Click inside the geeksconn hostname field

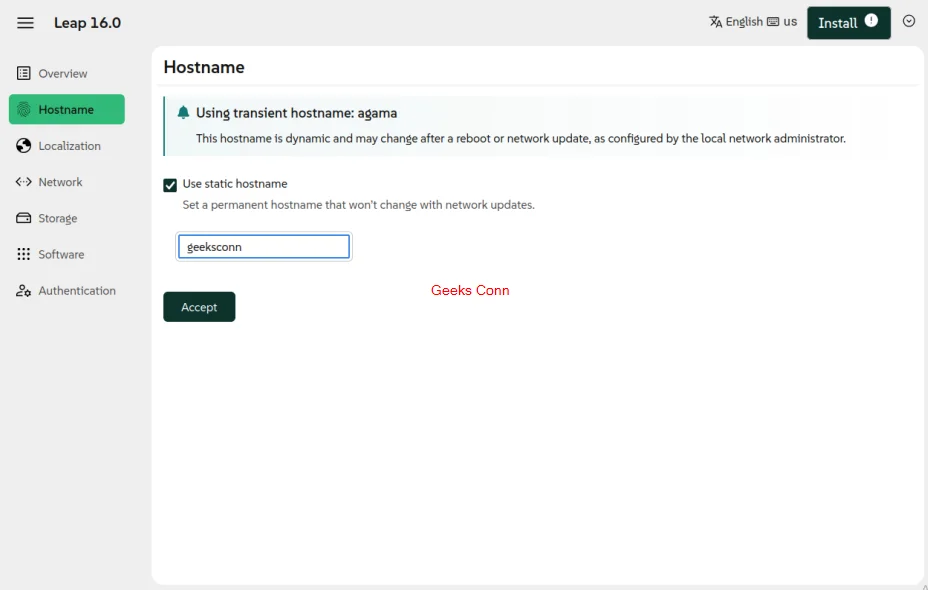click(x=263, y=246)
